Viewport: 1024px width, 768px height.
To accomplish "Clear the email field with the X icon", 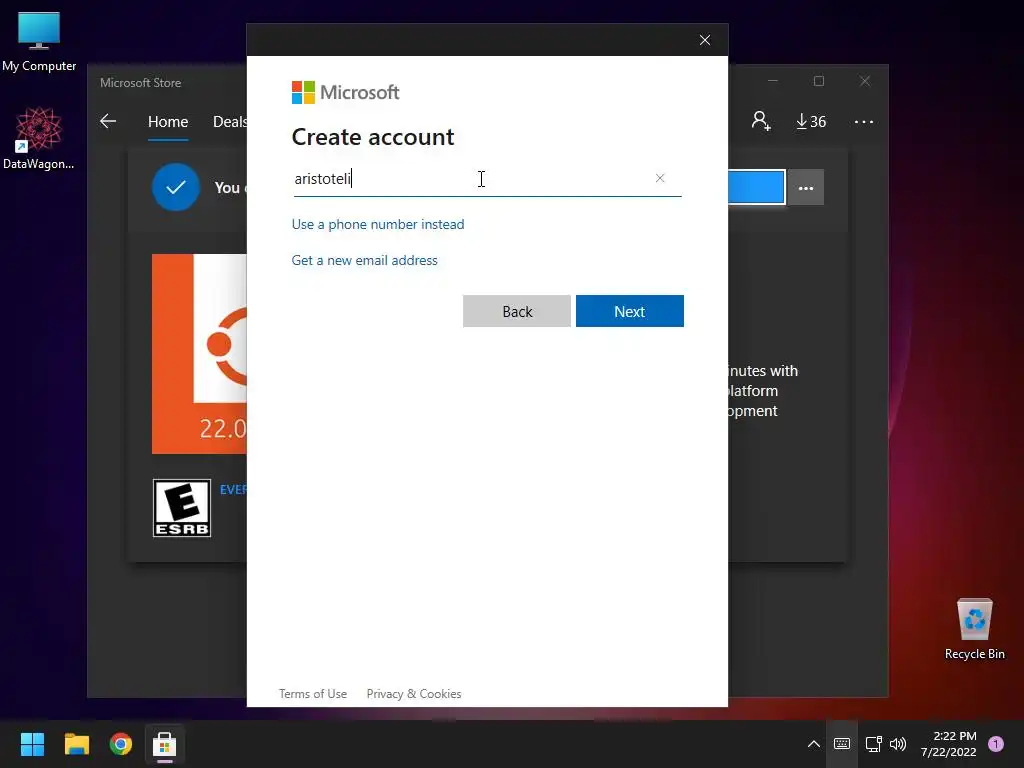I will 660,178.
